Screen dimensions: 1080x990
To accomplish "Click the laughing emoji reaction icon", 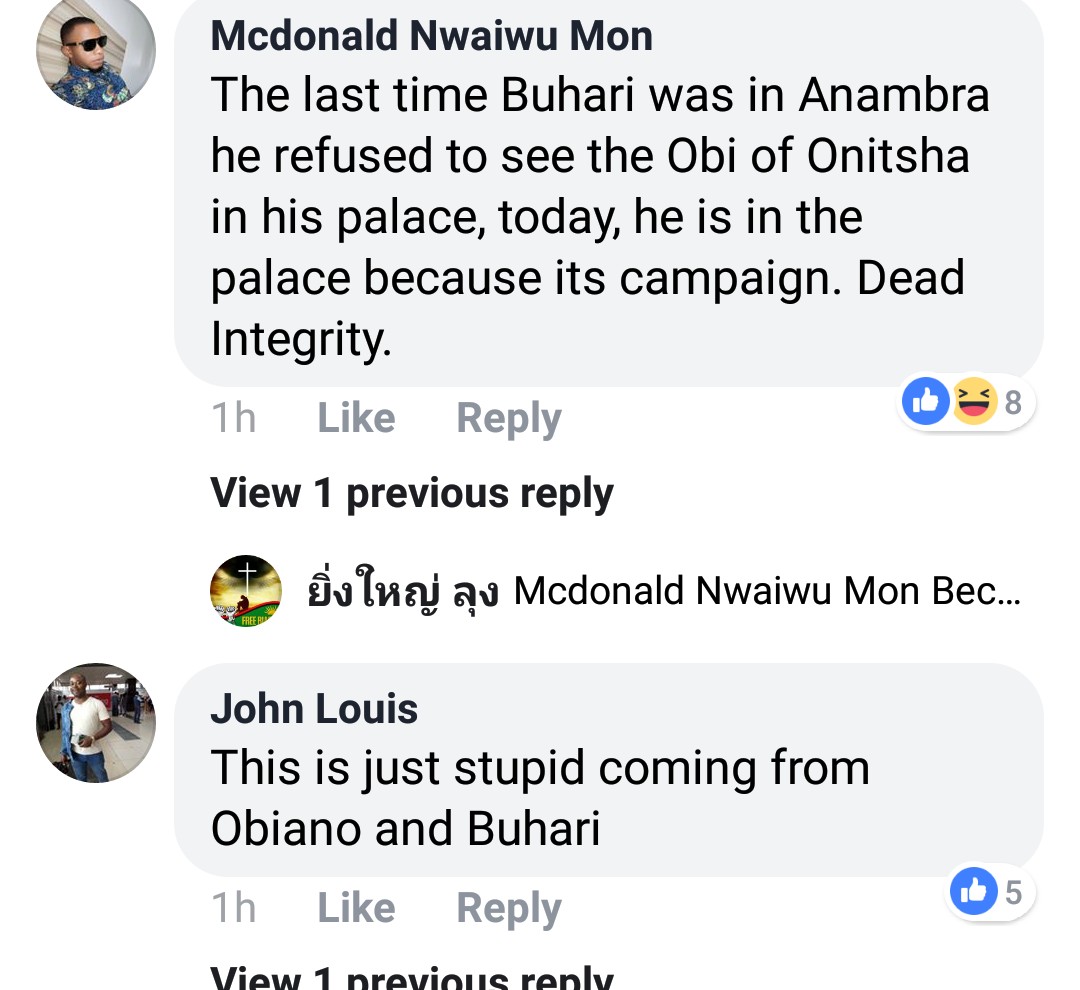I will pyautogui.click(x=973, y=402).
